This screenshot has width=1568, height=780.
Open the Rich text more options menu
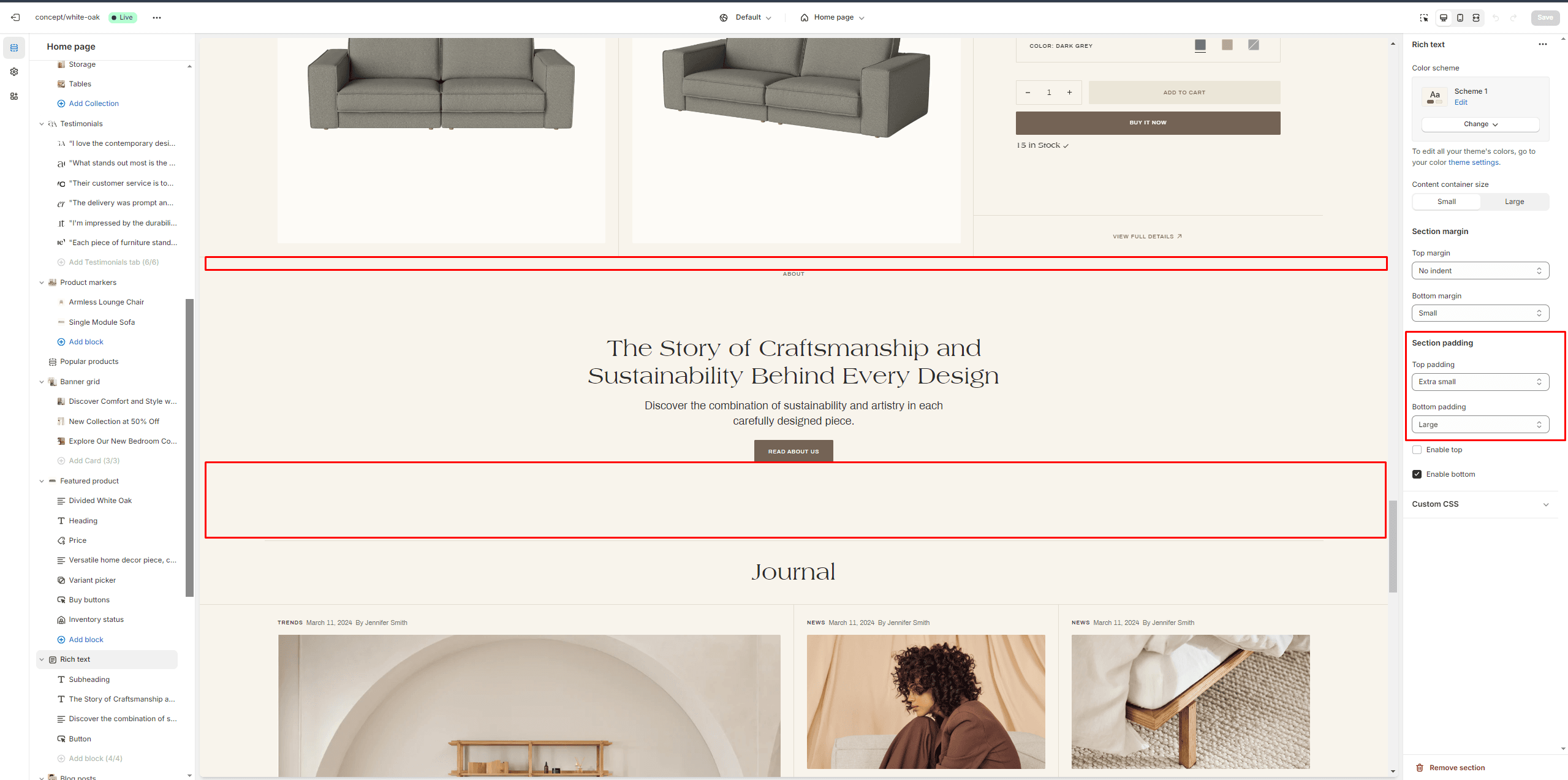point(1543,44)
